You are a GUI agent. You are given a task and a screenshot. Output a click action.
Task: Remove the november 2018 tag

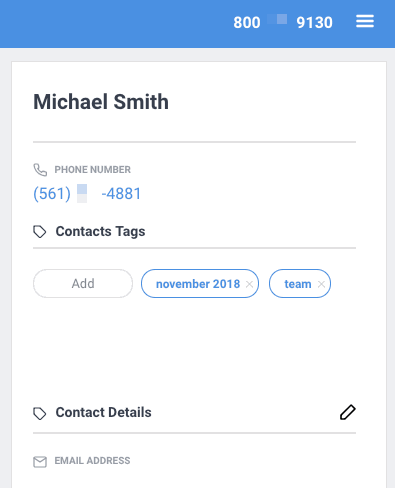[249, 284]
